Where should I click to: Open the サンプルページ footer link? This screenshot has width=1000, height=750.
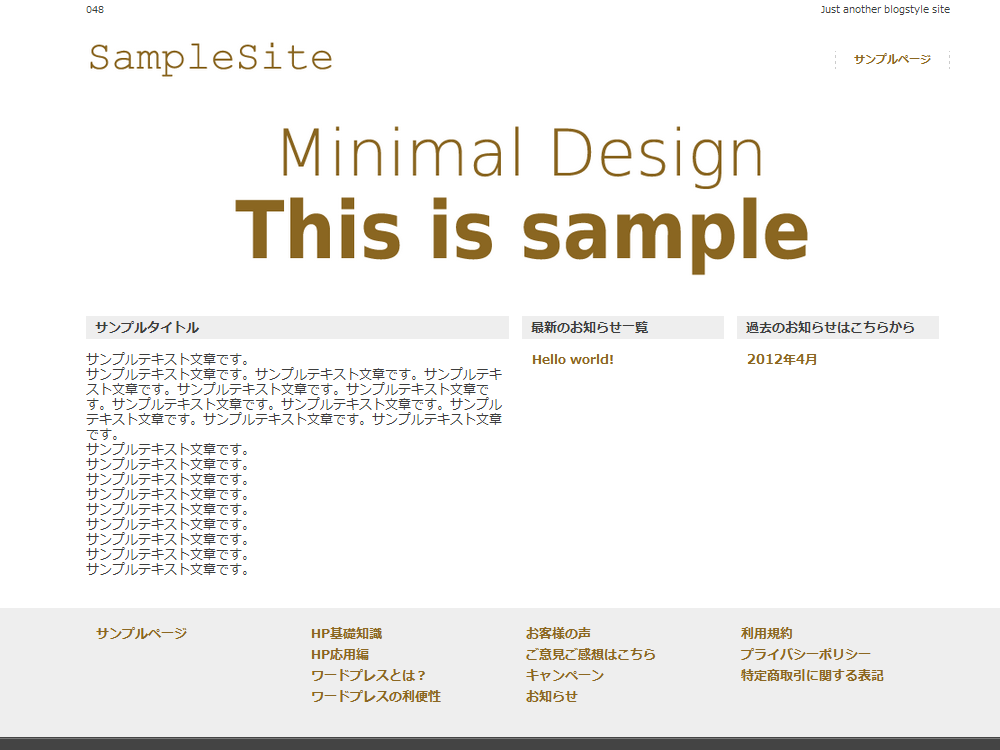tap(142, 633)
